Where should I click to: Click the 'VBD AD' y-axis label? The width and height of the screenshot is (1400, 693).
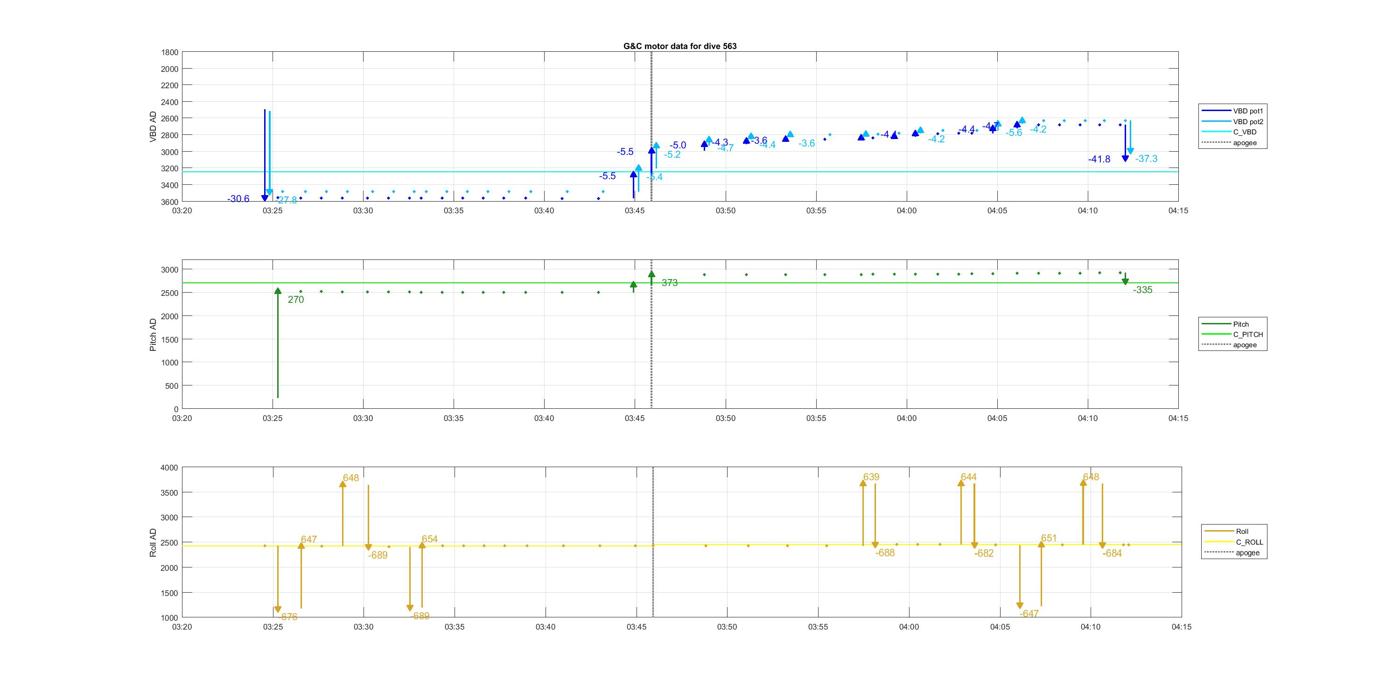tap(154, 126)
